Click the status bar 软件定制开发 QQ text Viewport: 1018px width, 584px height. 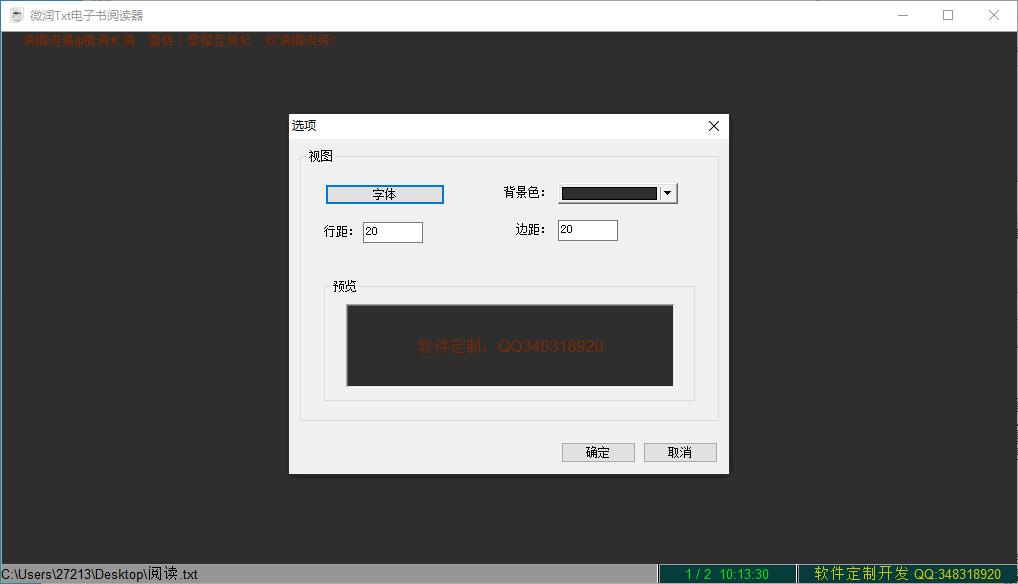908,574
